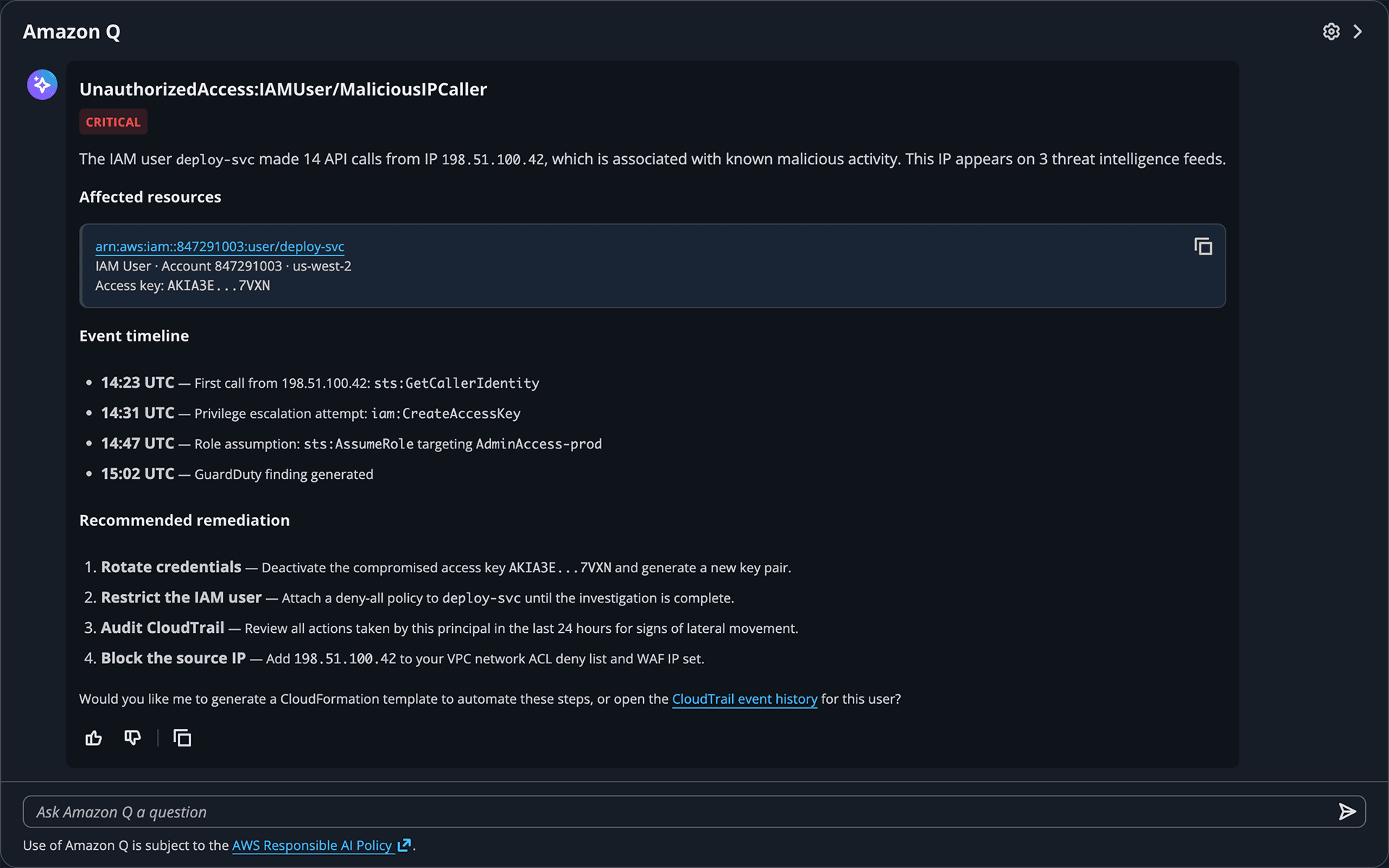Open the CloudTrail event history link
The height and width of the screenshot is (868, 1389).
[744, 699]
